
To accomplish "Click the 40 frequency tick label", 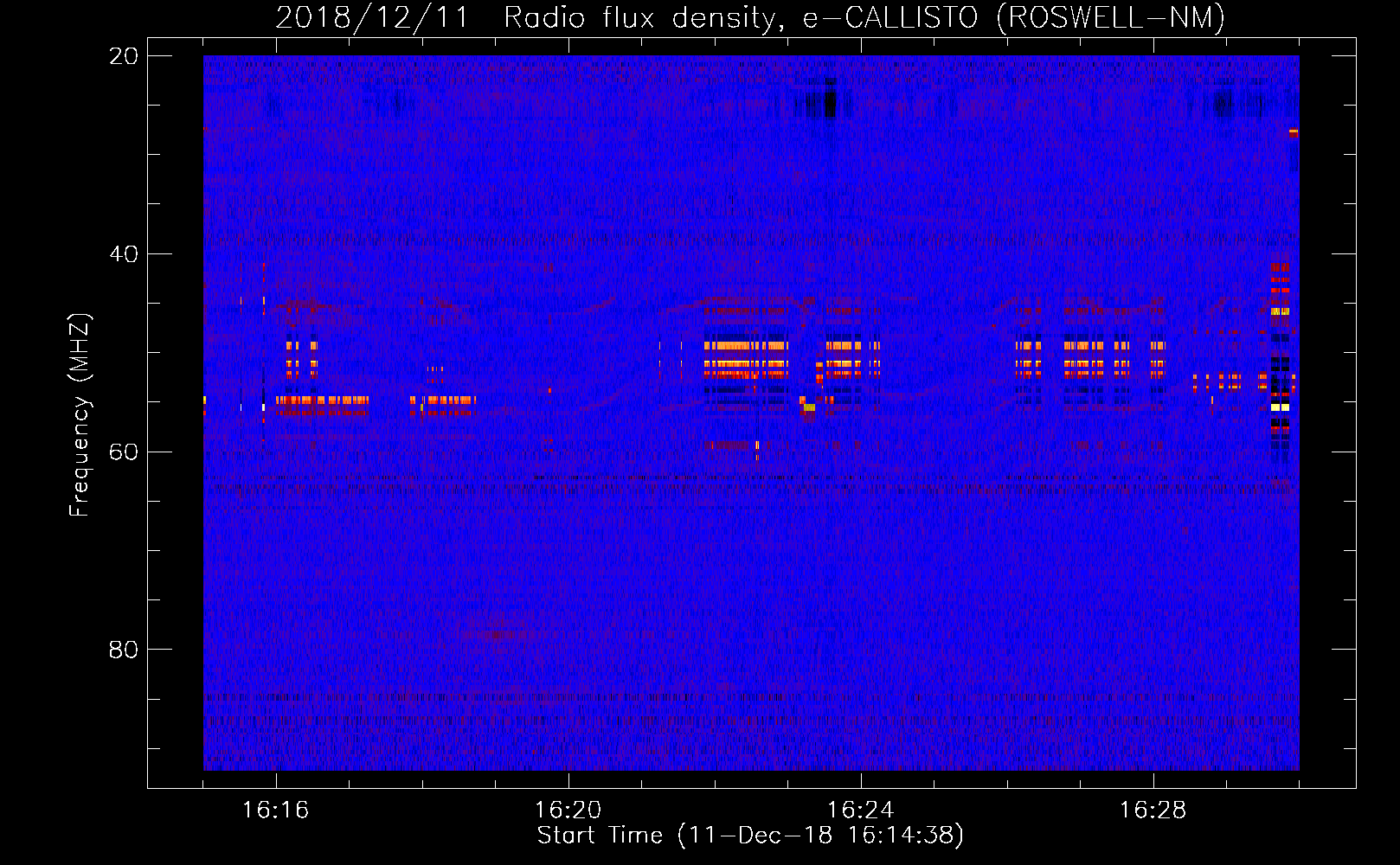I will 124,254.
